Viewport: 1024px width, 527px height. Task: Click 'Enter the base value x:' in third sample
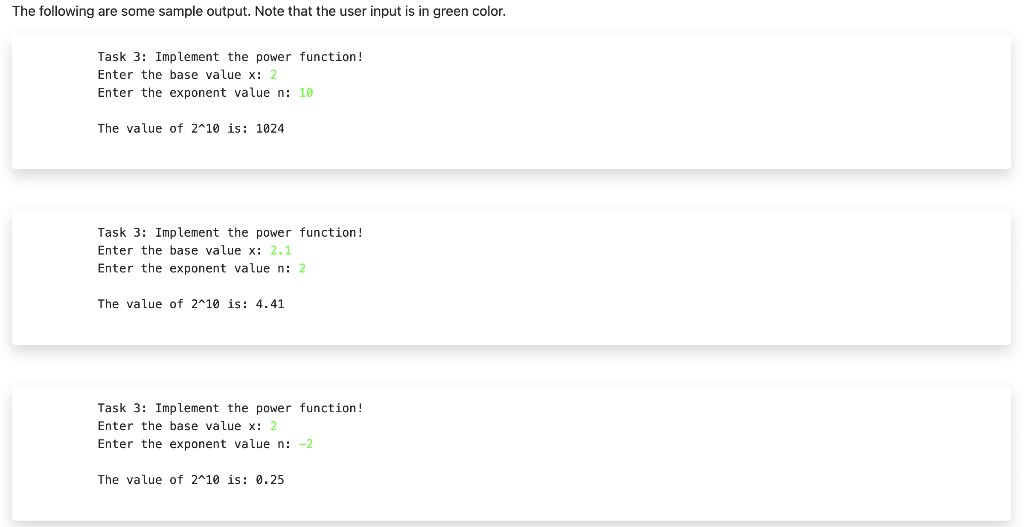coord(180,426)
